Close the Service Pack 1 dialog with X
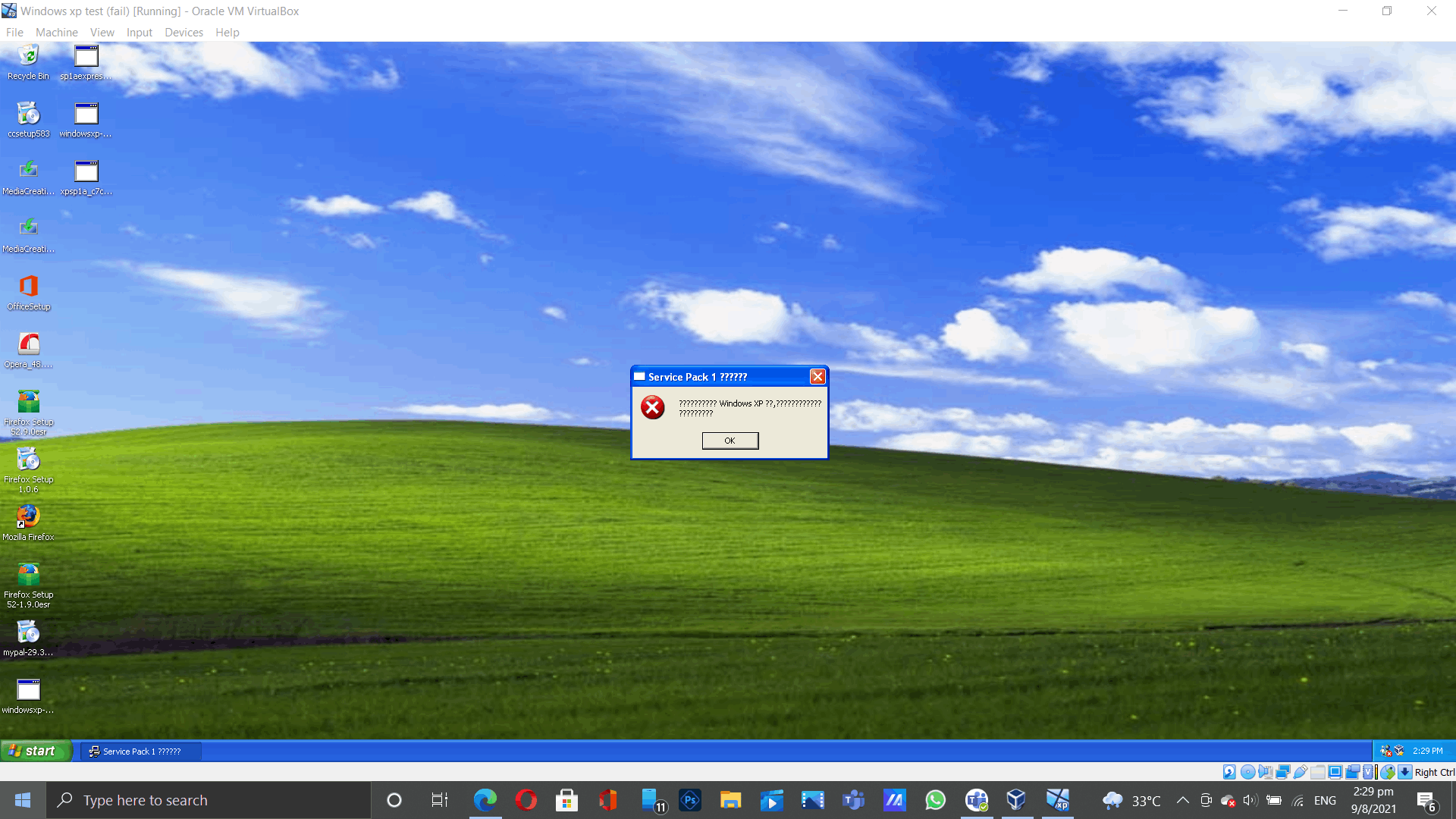Viewport: 1456px width, 819px height. [817, 377]
